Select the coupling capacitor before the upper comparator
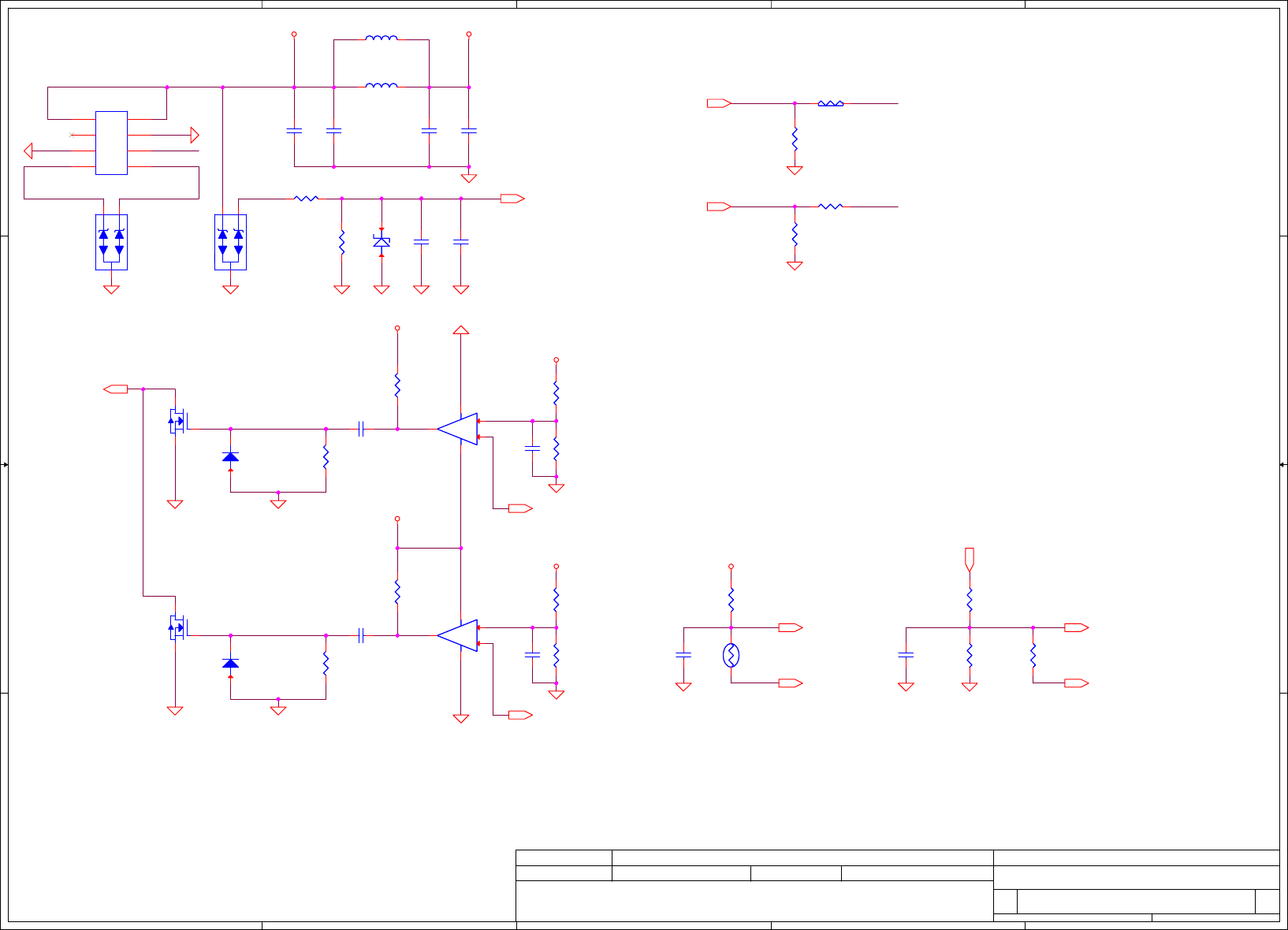This screenshot has height=930, width=1288. (361, 429)
